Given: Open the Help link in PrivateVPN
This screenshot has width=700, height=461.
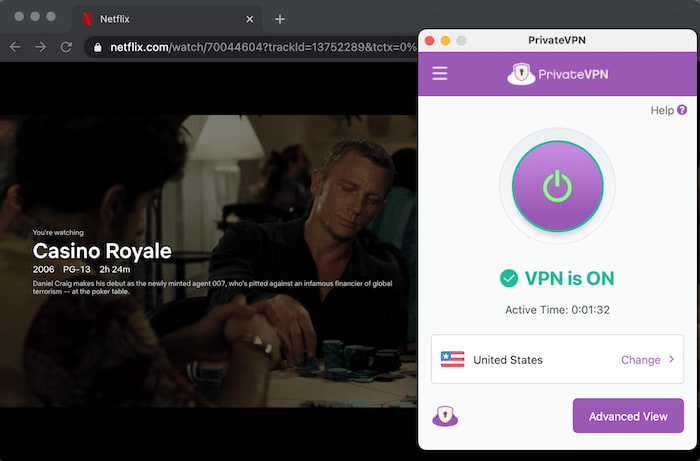Looking at the screenshot, I should (662, 110).
